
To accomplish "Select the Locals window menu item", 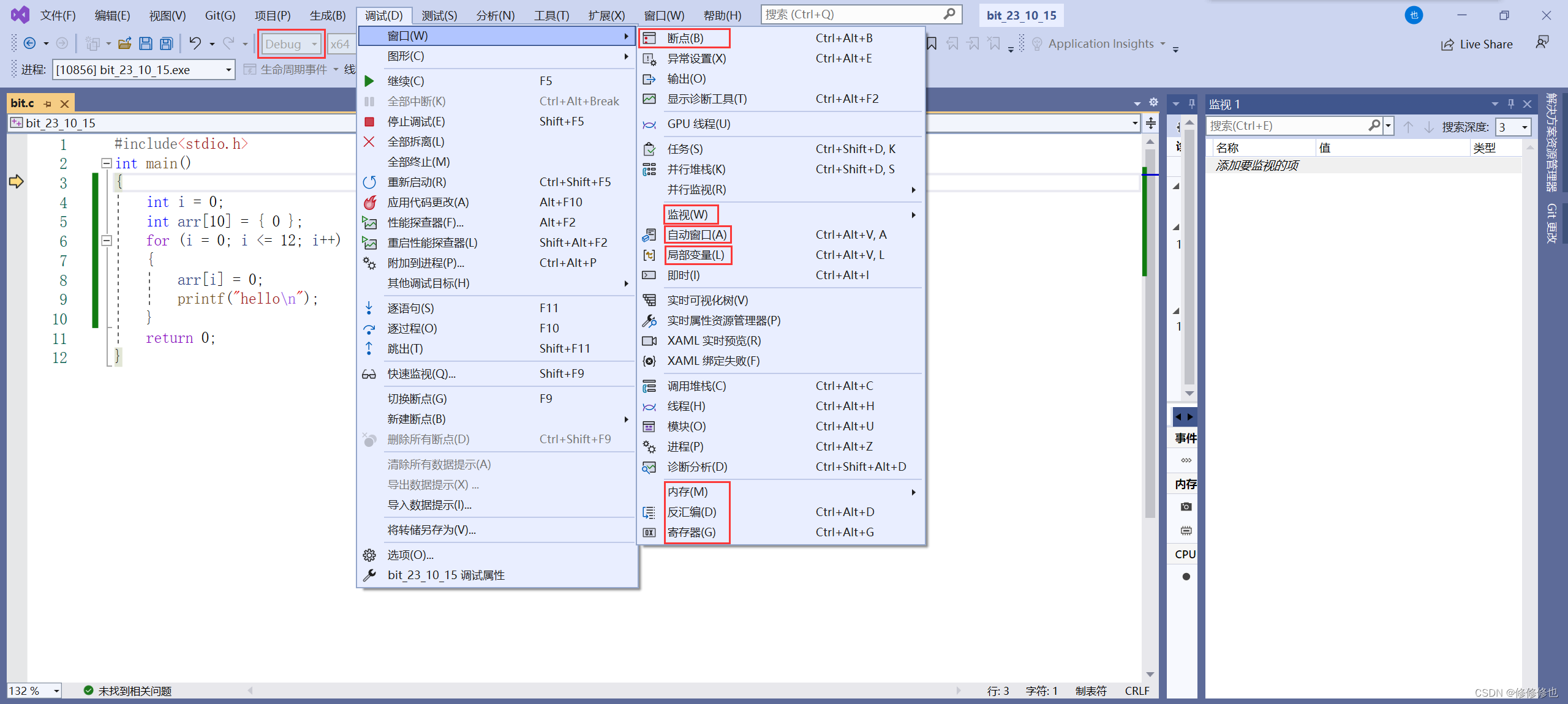I will pos(696,255).
